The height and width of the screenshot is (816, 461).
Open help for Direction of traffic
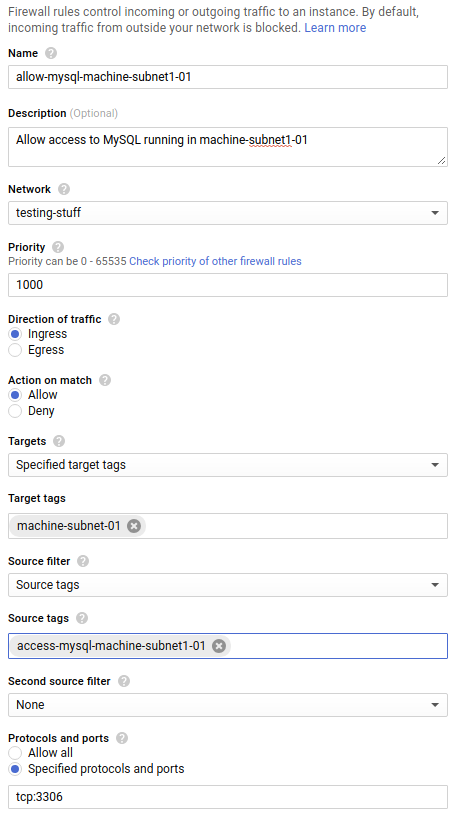click(x=114, y=319)
